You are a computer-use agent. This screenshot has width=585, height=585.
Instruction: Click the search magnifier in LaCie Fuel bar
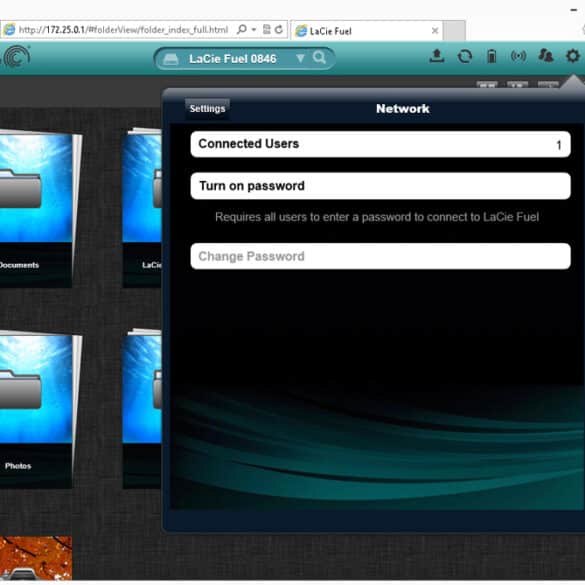pos(319,58)
